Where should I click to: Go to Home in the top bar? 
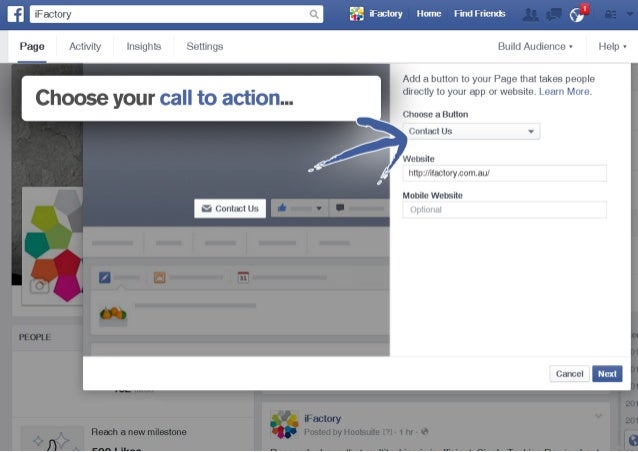pyautogui.click(x=428, y=14)
